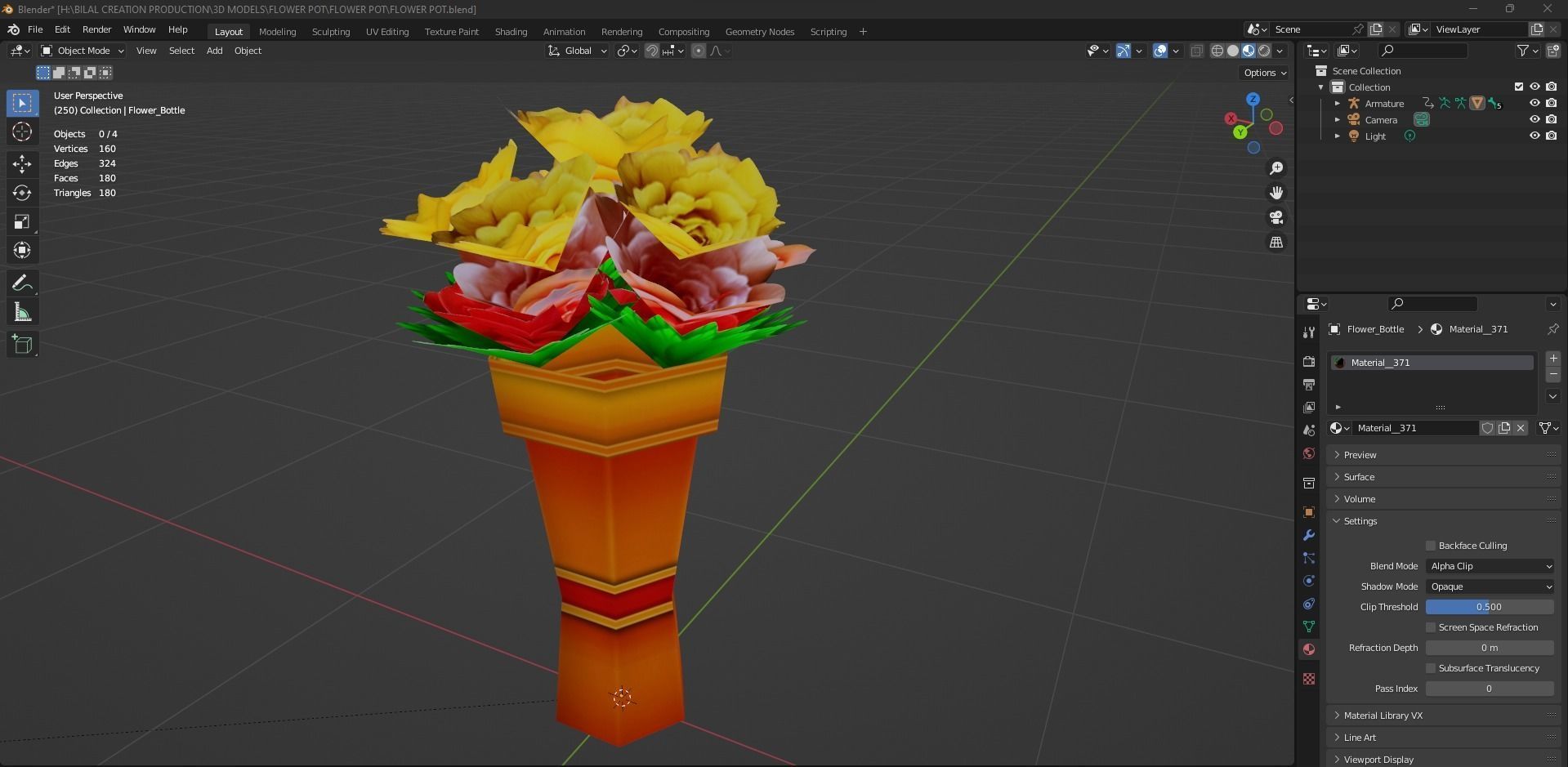Screen dimensions: 1568x767
Task: Toggle Collection exclude checkbox
Action: 1519,87
